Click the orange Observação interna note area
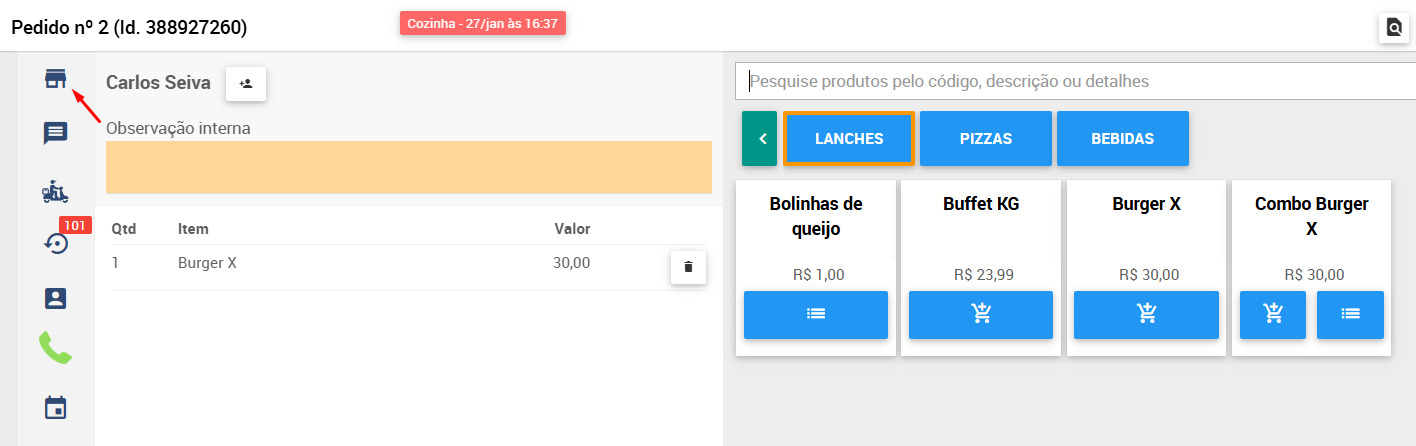1416x446 pixels. [x=409, y=167]
